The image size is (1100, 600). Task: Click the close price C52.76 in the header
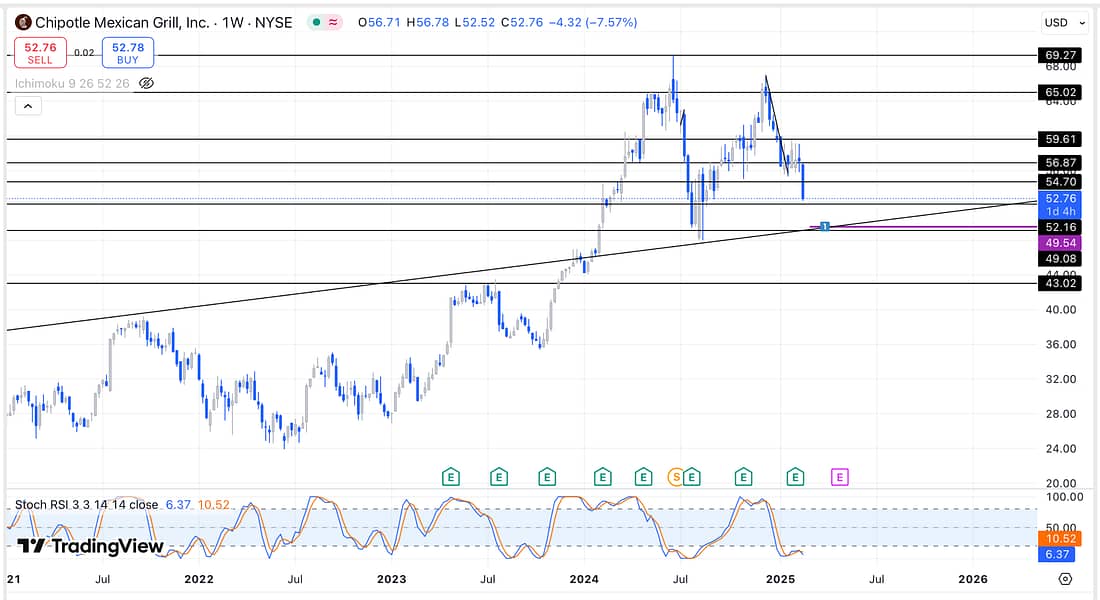coord(522,22)
